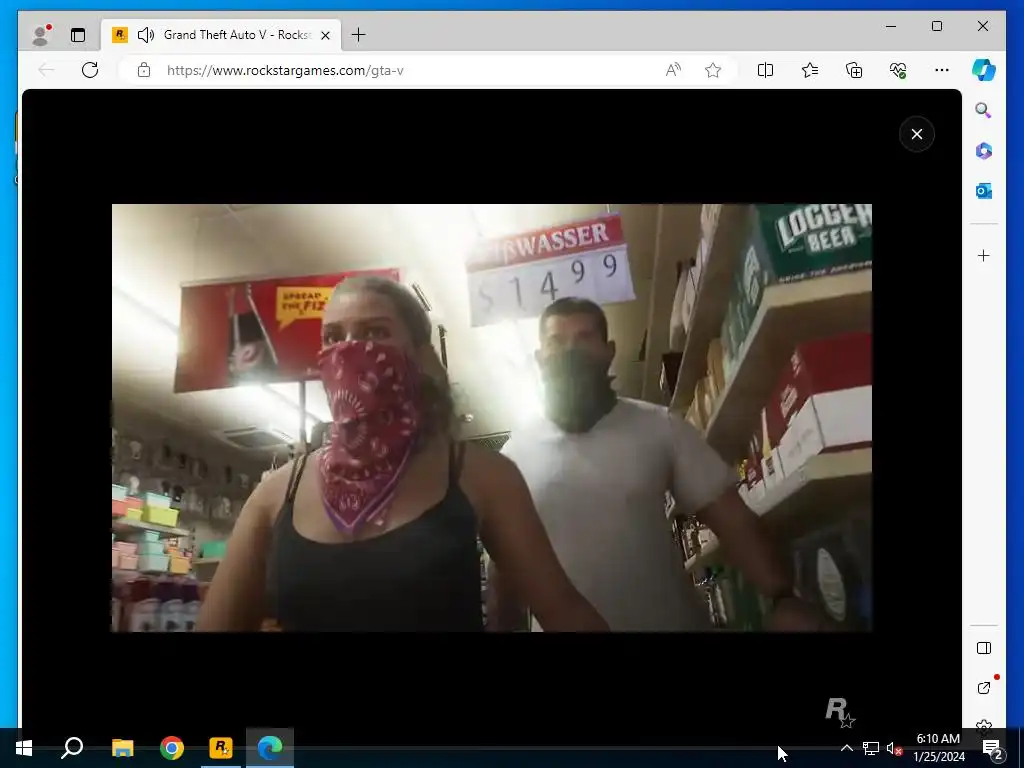Launch Copilot in Edge
Screen dimensions: 1024x768
click(984, 70)
